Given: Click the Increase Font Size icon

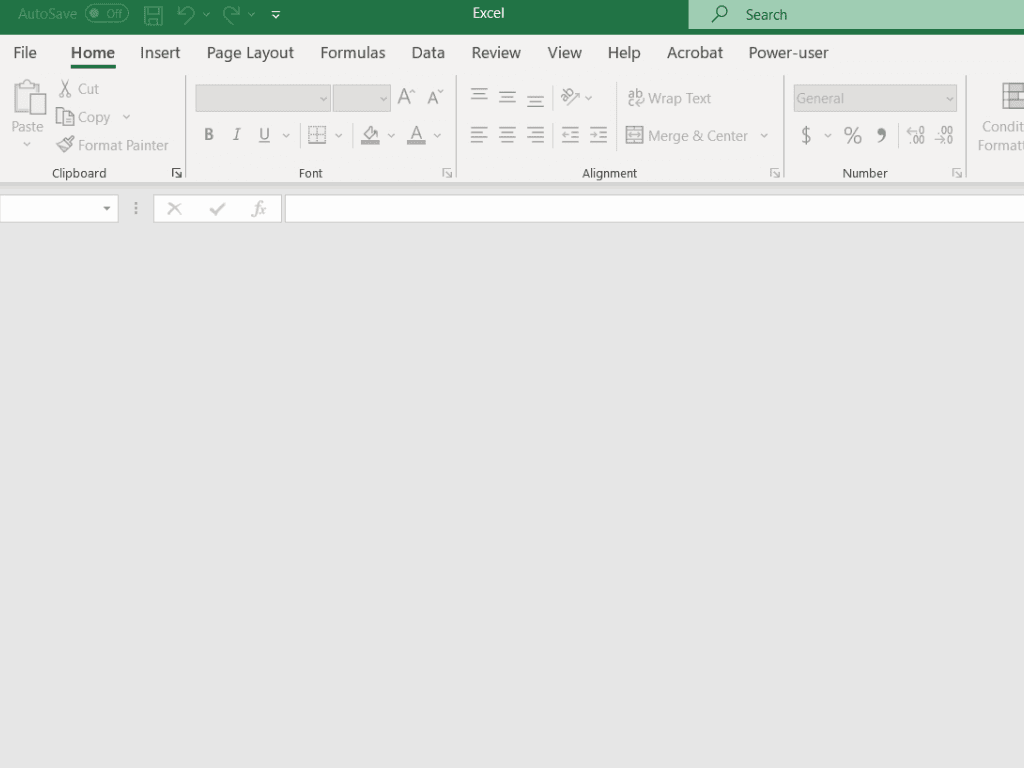Looking at the screenshot, I should (x=405, y=97).
